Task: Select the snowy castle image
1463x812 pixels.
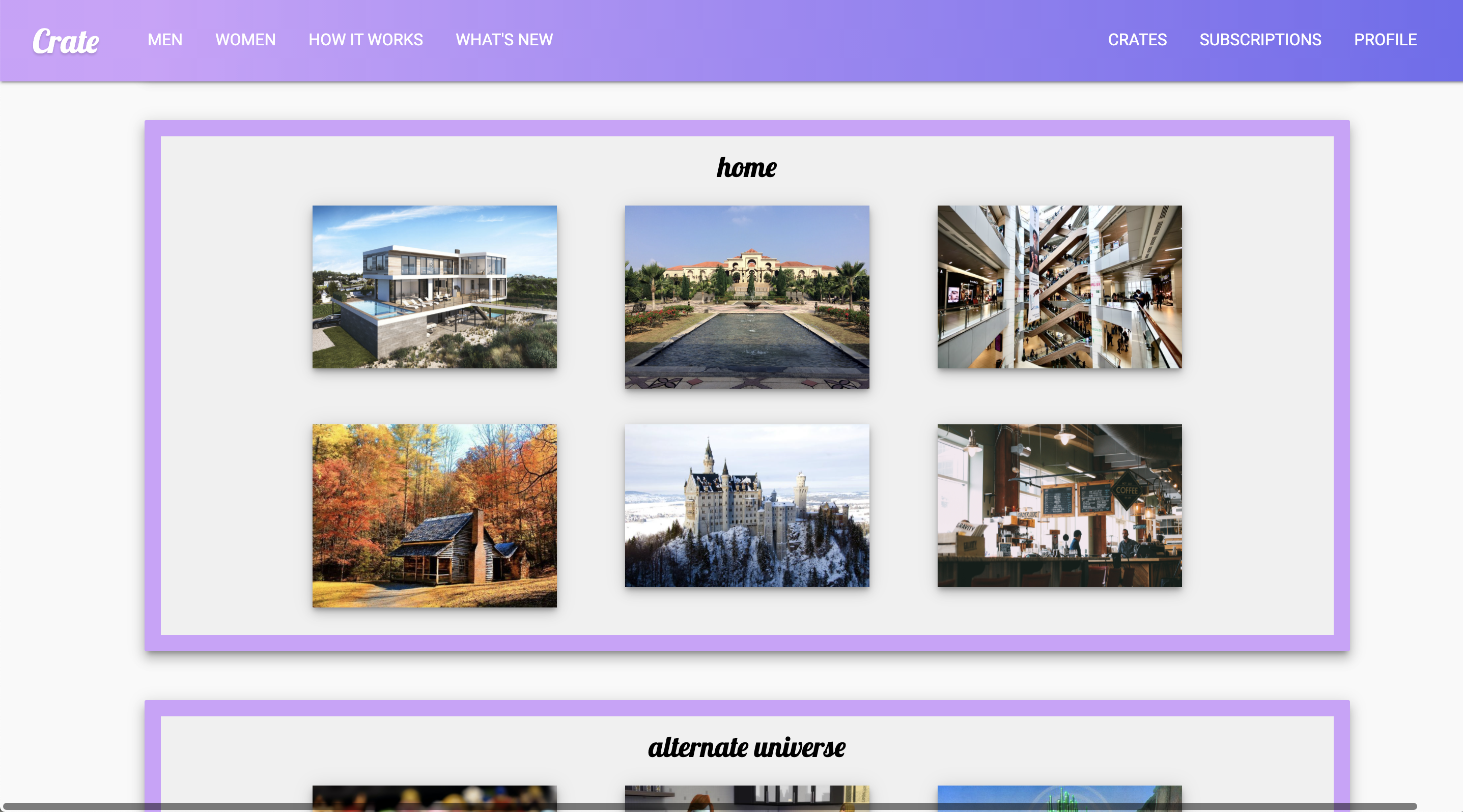Action: [747, 506]
